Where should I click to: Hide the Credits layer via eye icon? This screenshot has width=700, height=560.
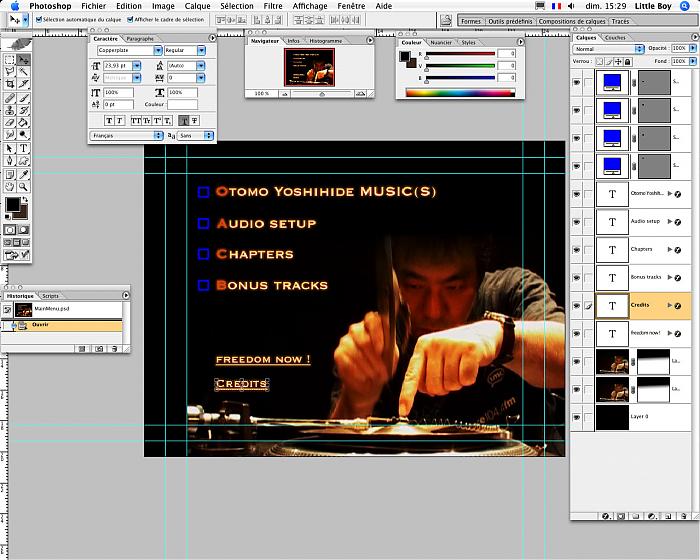[576, 306]
